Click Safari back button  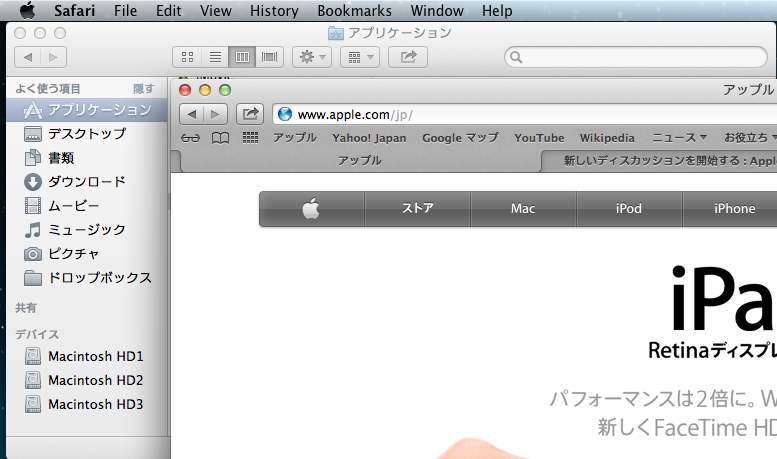(x=191, y=115)
